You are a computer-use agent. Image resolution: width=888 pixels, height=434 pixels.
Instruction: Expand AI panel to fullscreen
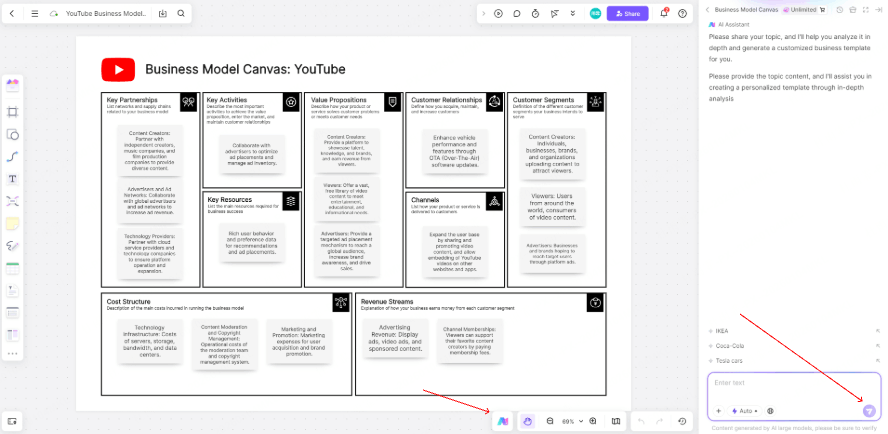click(866, 10)
